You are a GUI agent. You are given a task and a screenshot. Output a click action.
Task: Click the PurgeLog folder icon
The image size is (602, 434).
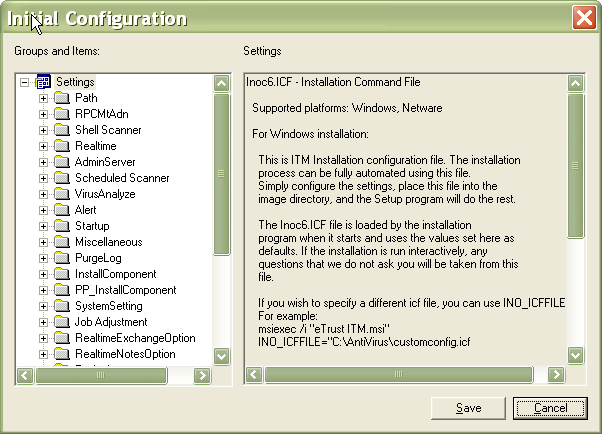tap(61, 258)
